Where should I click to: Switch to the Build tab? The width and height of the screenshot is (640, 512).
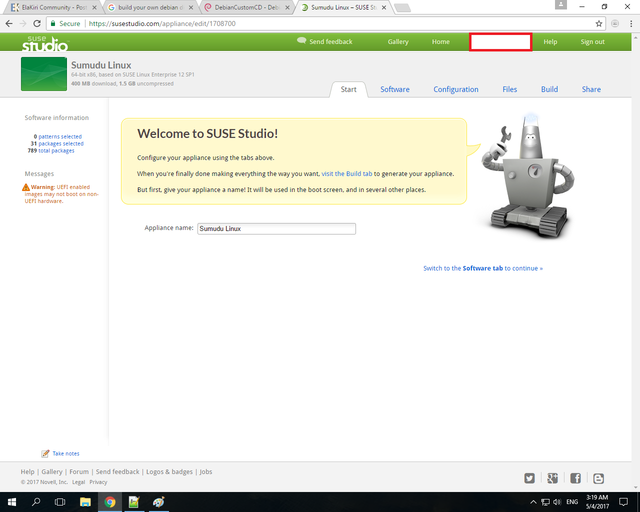pos(549,89)
